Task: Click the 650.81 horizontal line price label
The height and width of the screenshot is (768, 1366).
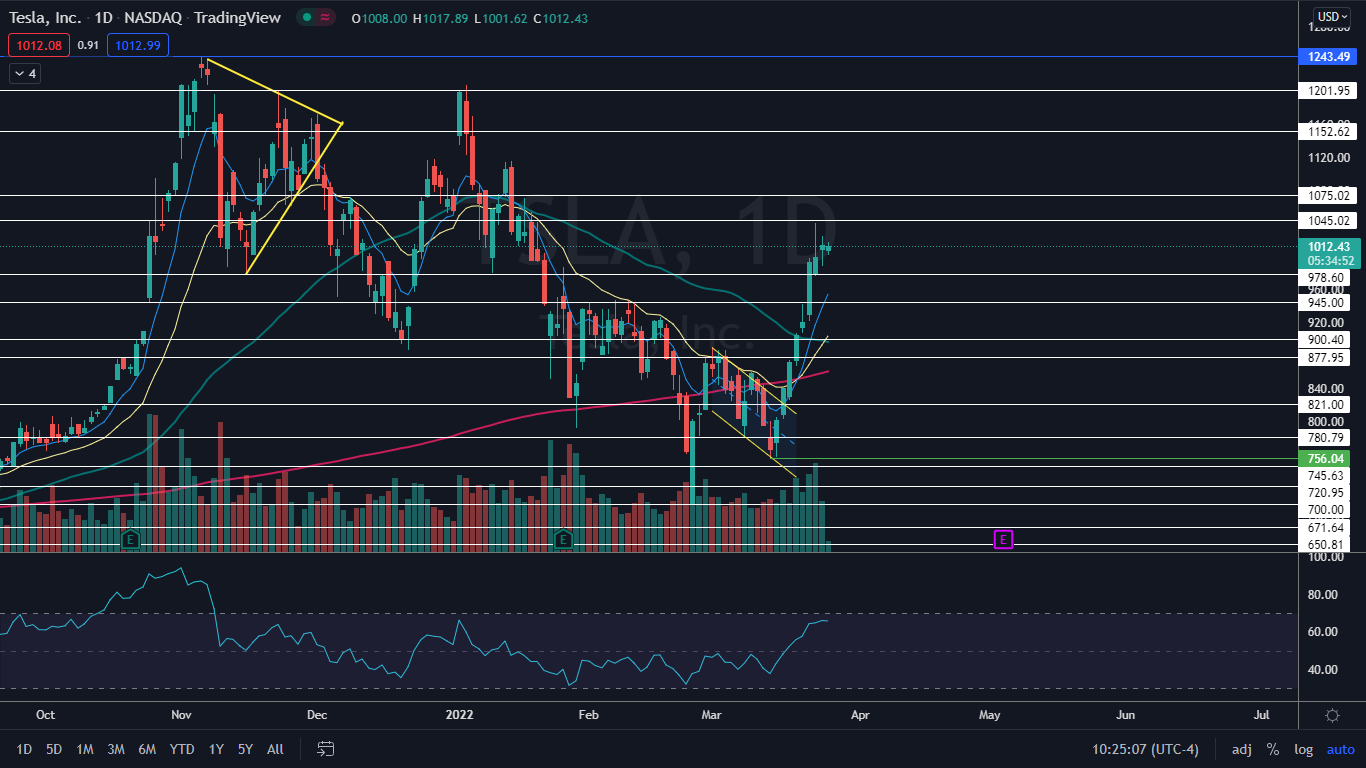Action: click(1326, 545)
